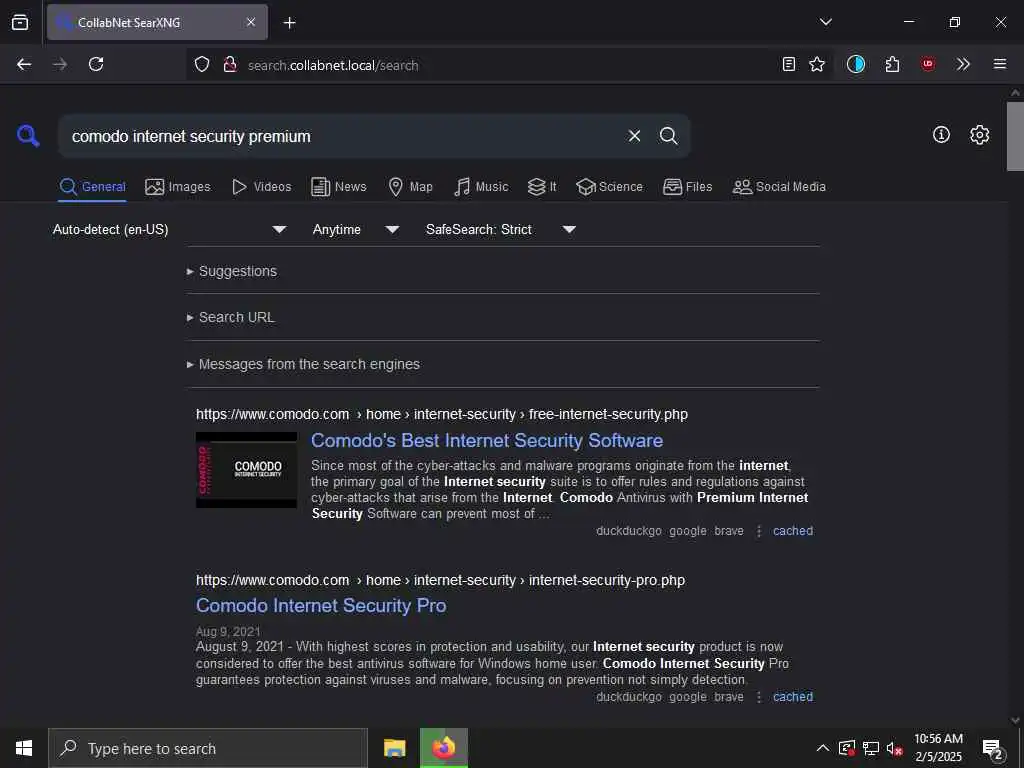The image size is (1024, 768).
Task: Switch to the Music tab
Action: (481, 187)
